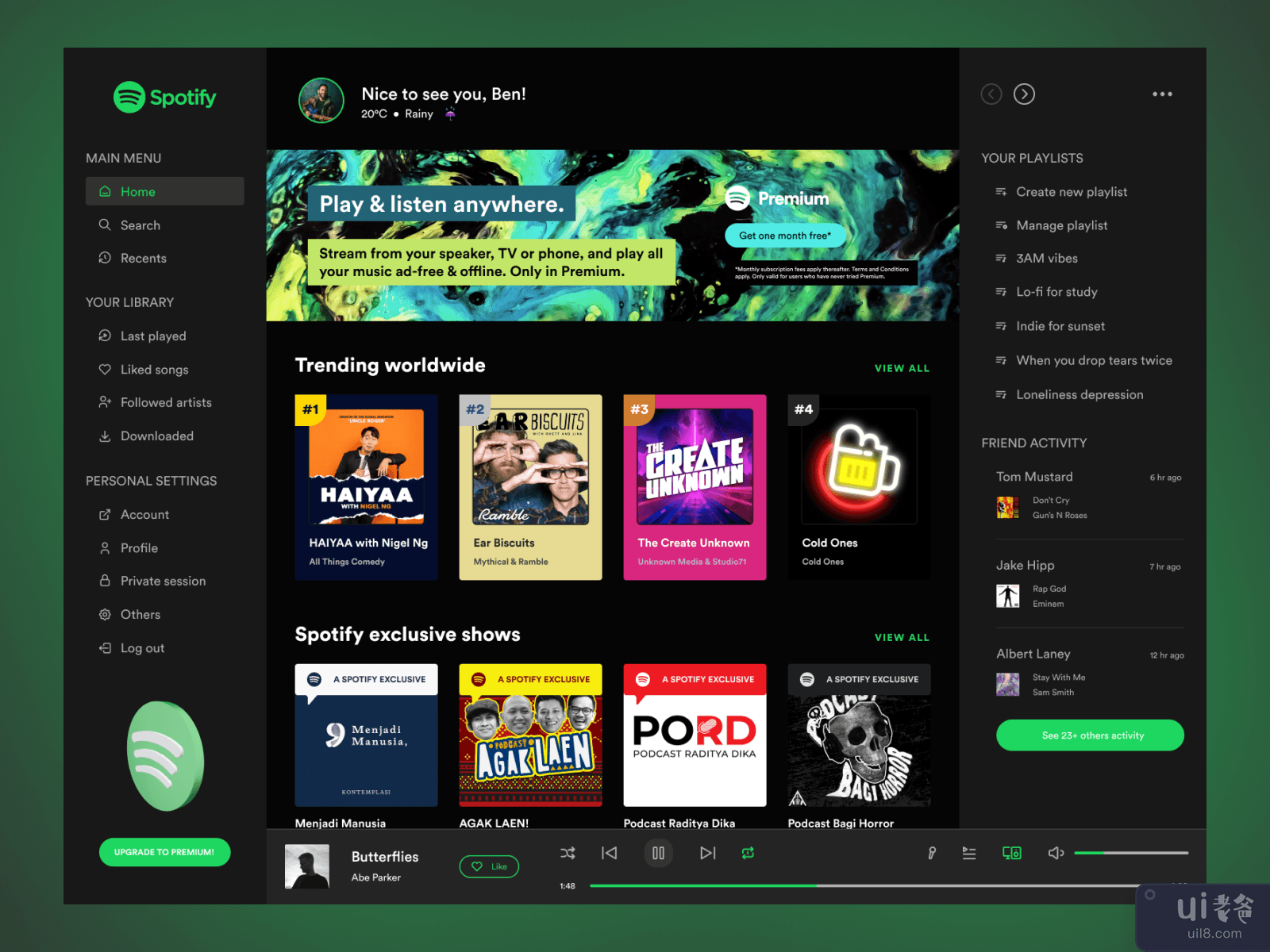
Task: Skip to next track
Action: tap(707, 854)
